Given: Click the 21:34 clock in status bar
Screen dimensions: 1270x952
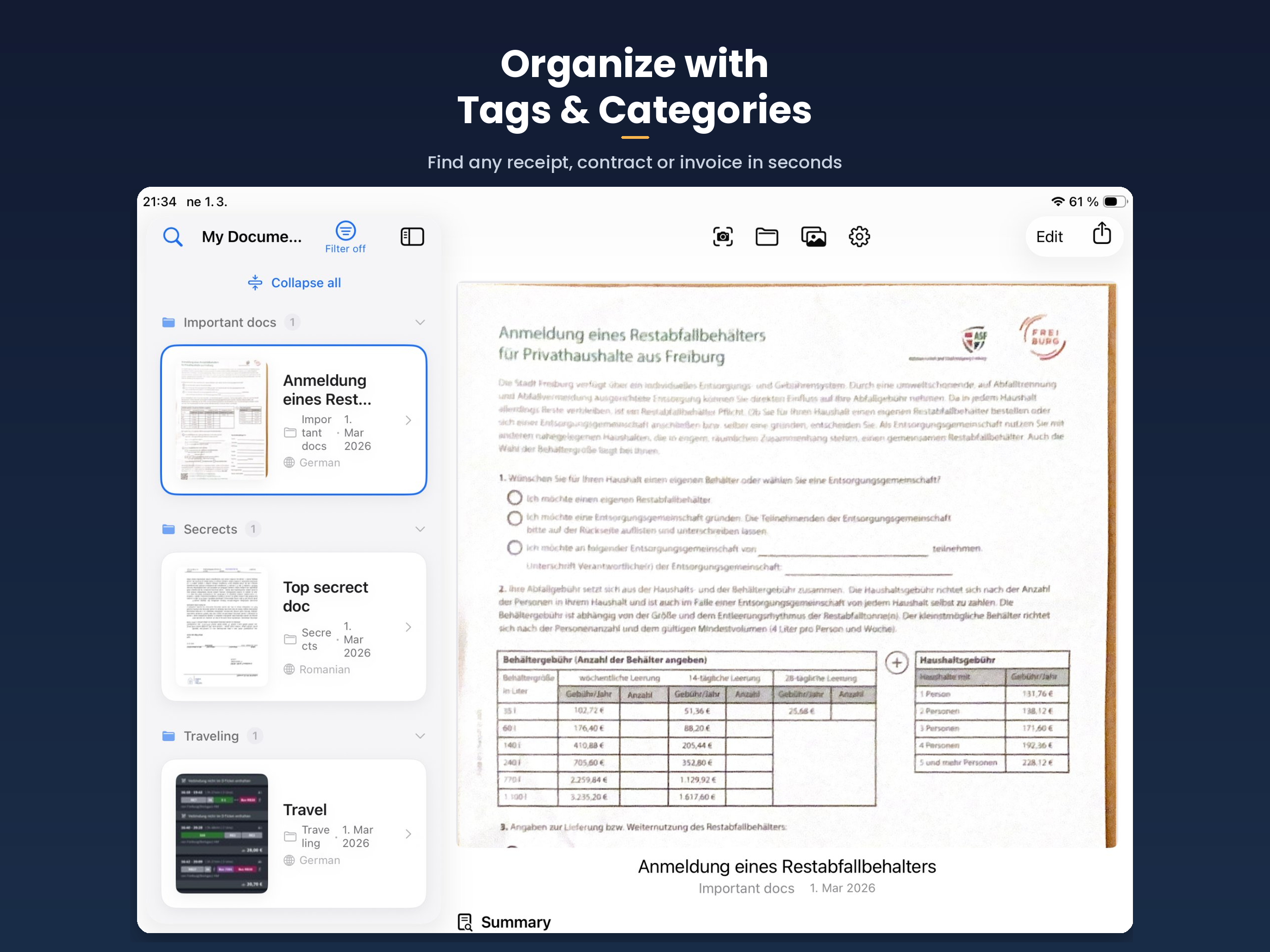Looking at the screenshot, I should point(160,202).
